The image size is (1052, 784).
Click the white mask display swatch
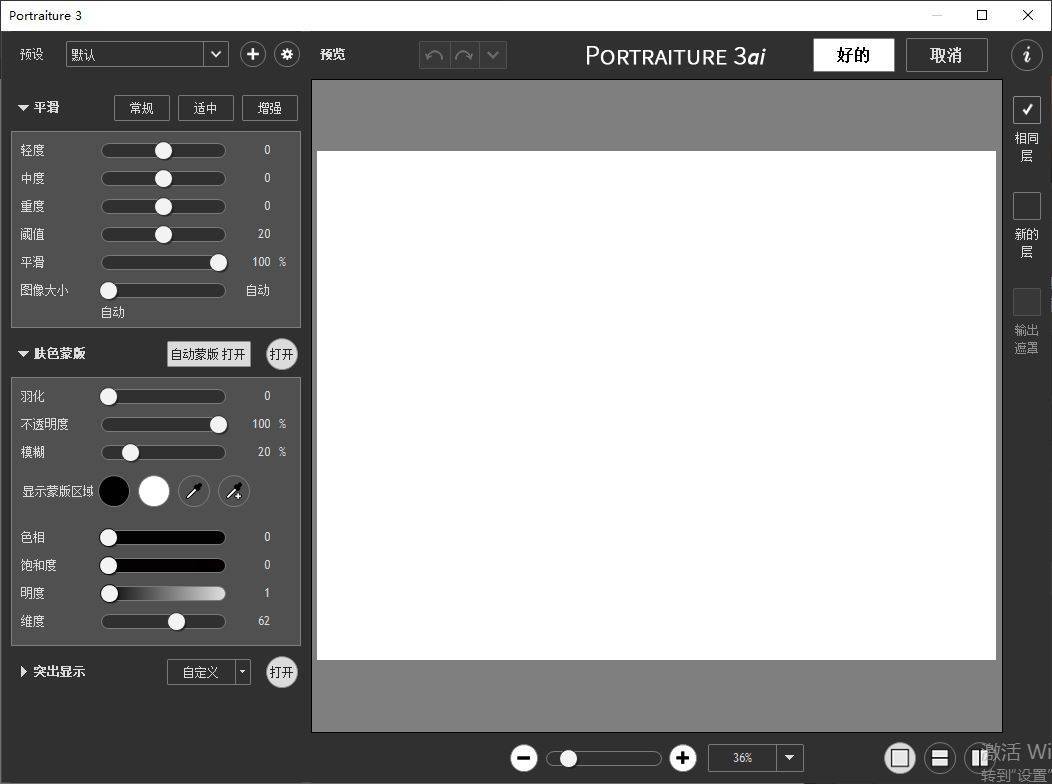coord(154,491)
